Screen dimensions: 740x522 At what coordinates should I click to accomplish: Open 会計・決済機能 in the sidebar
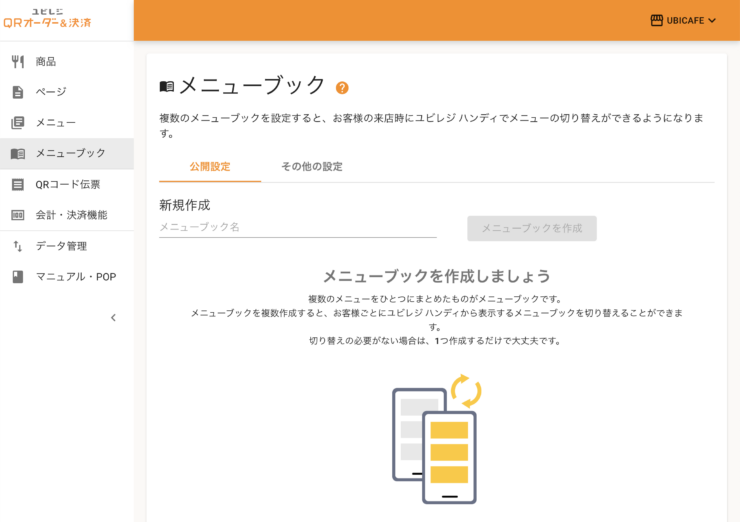[x=67, y=215]
